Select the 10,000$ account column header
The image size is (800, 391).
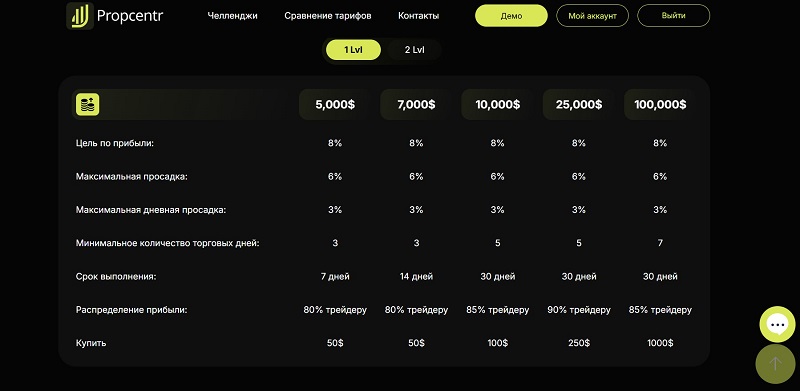(x=497, y=105)
